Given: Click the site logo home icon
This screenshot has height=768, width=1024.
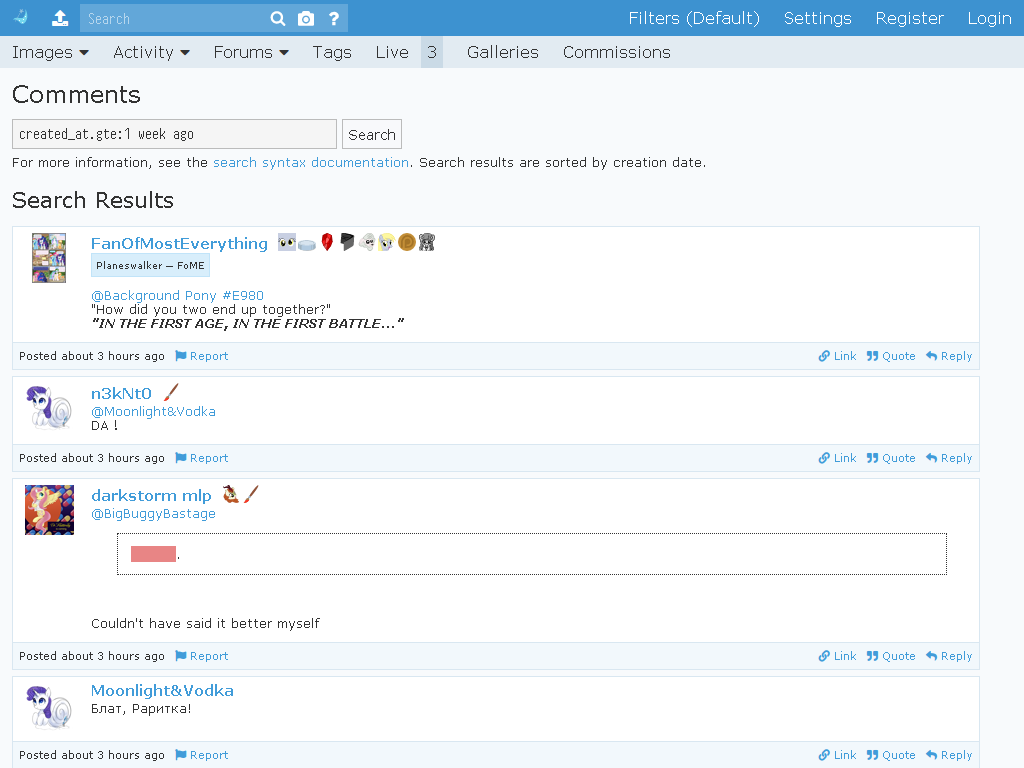Looking at the screenshot, I should pos(21,18).
